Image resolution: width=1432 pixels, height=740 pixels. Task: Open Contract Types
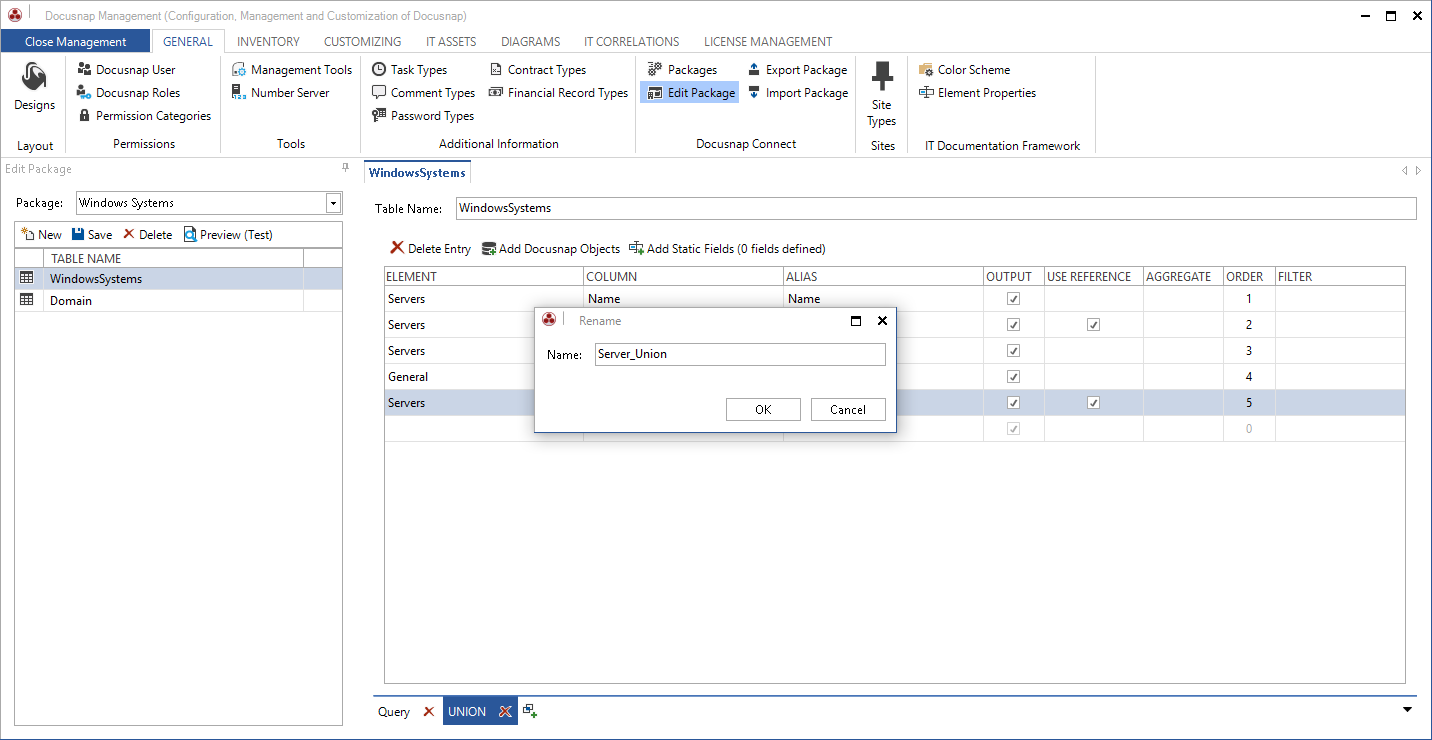537,70
